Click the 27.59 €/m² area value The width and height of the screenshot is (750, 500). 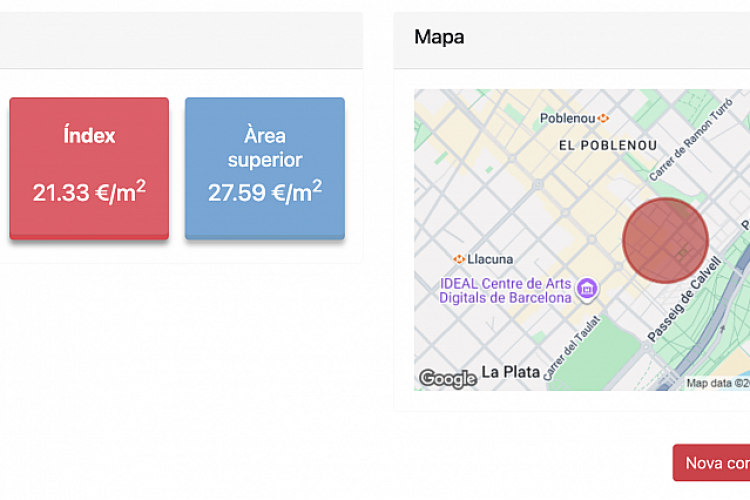(x=265, y=192)
